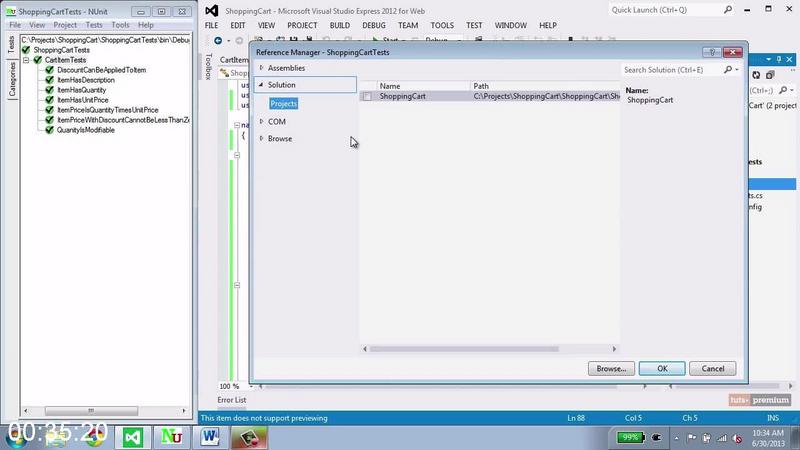
Task: Collapse the namespace code outline block
Action: click(237, 125)
